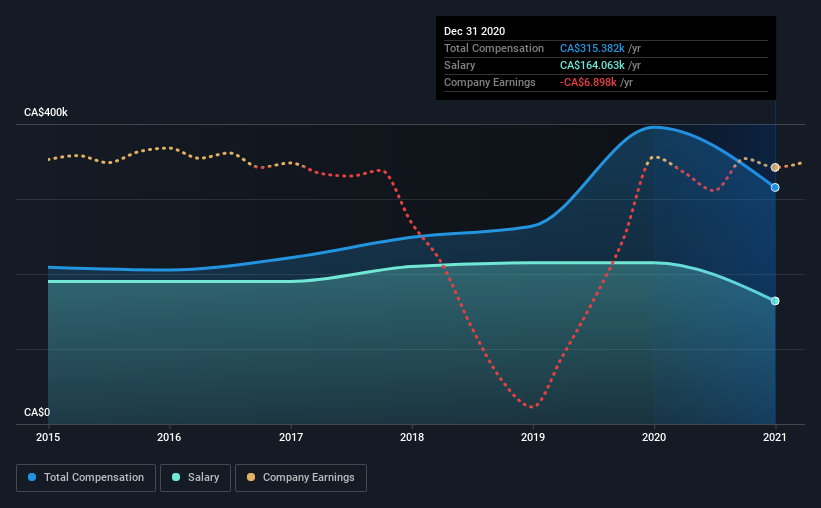Toggle the Company Earnings legend button

point(301,478)
